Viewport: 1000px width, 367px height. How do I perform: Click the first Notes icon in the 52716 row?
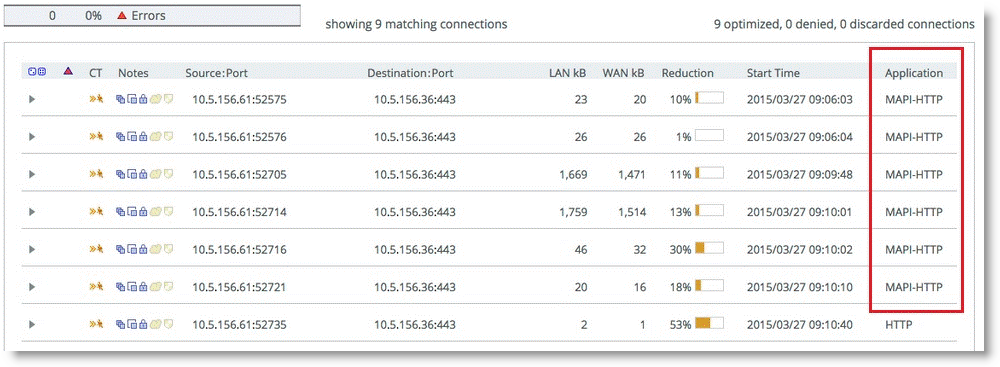click(121, 248)
